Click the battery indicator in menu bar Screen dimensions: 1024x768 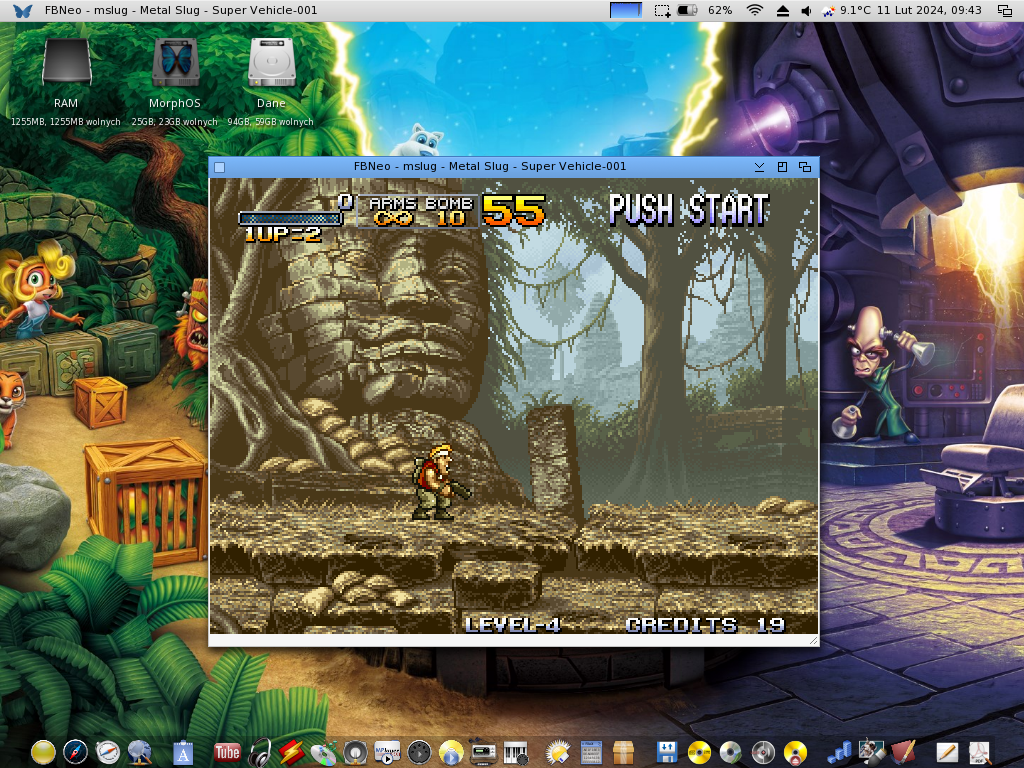tap(687, 10)
